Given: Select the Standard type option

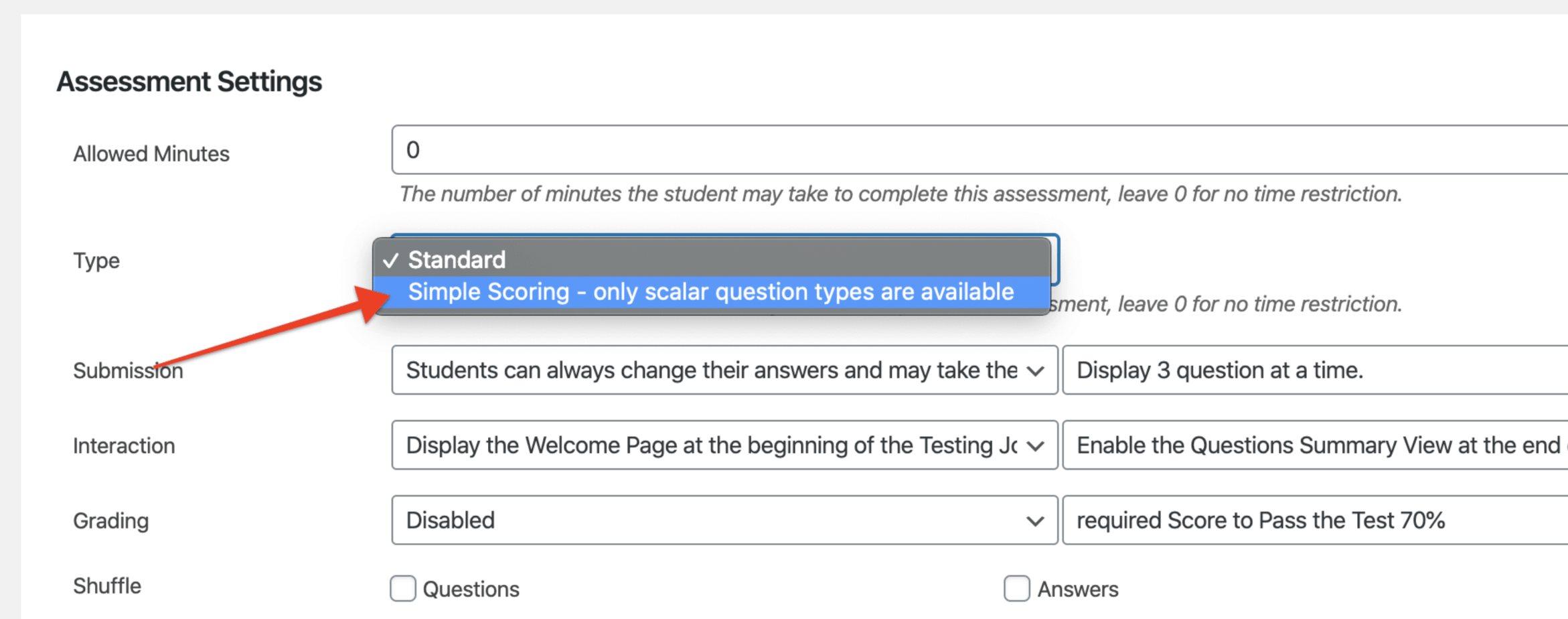Looking at the screenshot, I should 457,261.
